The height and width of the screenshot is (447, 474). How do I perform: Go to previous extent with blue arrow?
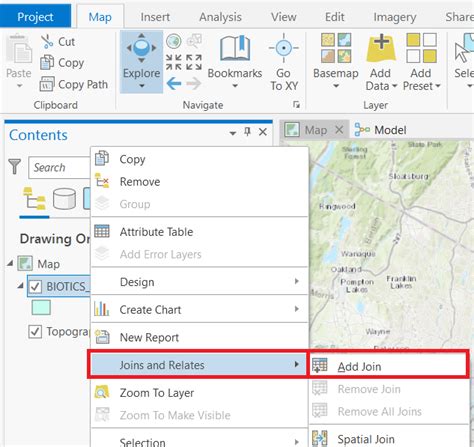[174, 84]
